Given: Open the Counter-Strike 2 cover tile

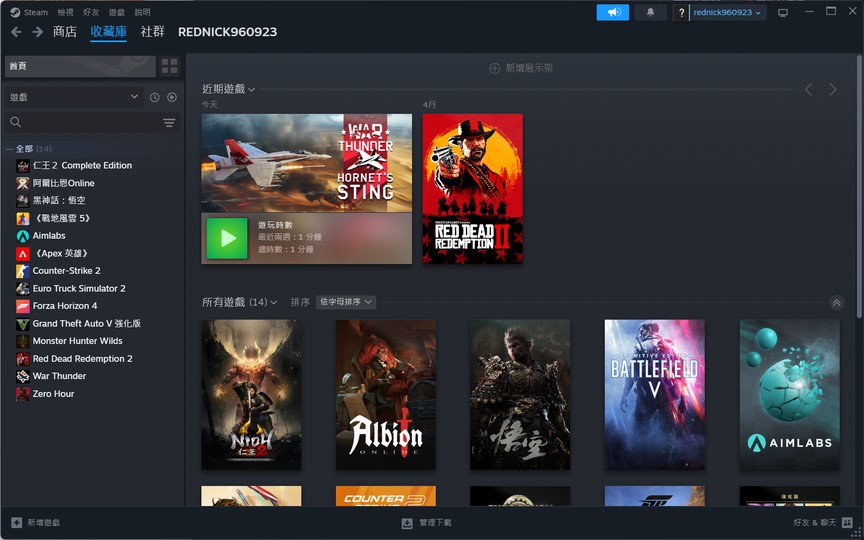Looking at the screenshot, I should click(386, 496).
